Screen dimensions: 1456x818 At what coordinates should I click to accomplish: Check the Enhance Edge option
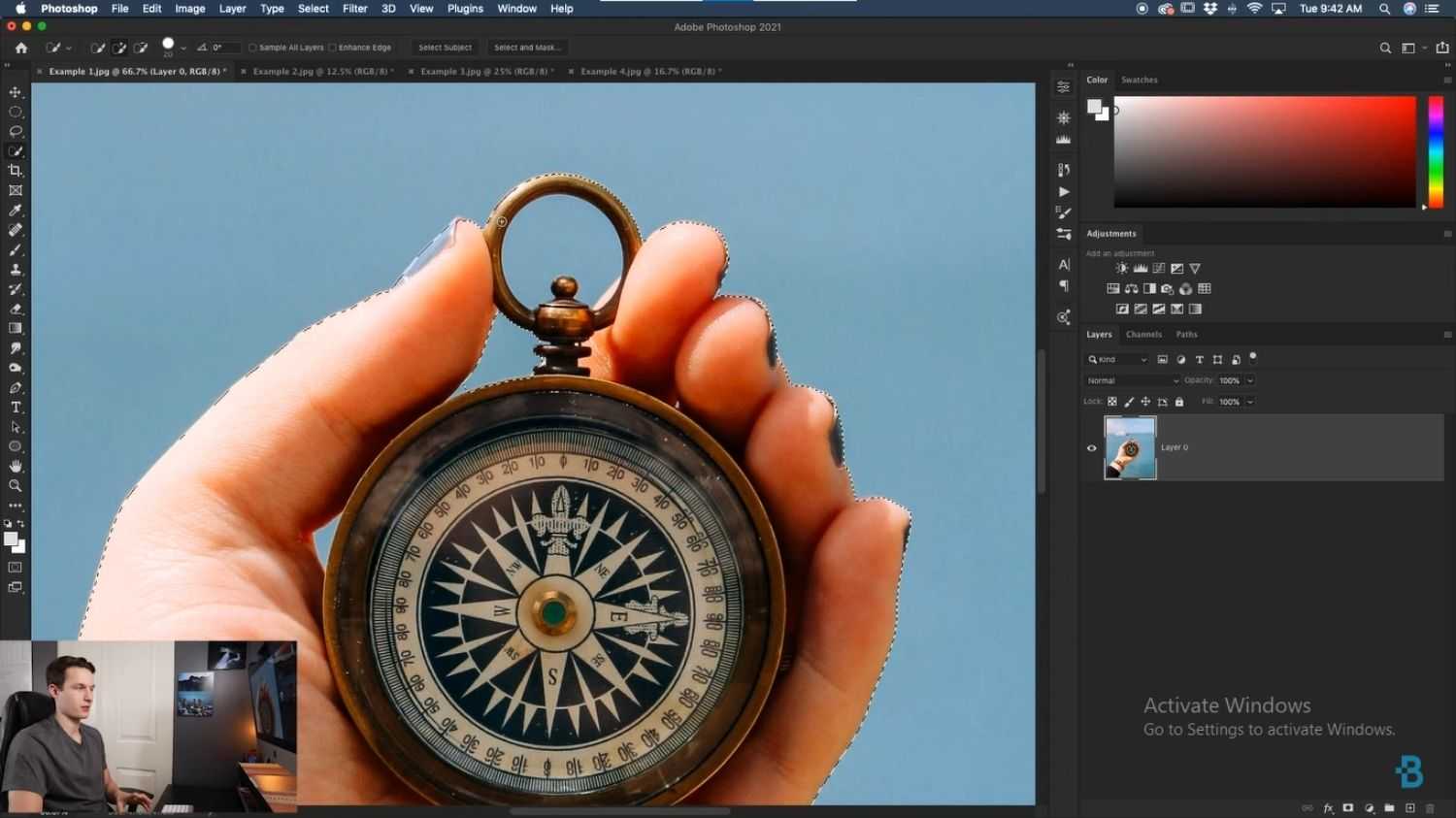coord(332,47)
